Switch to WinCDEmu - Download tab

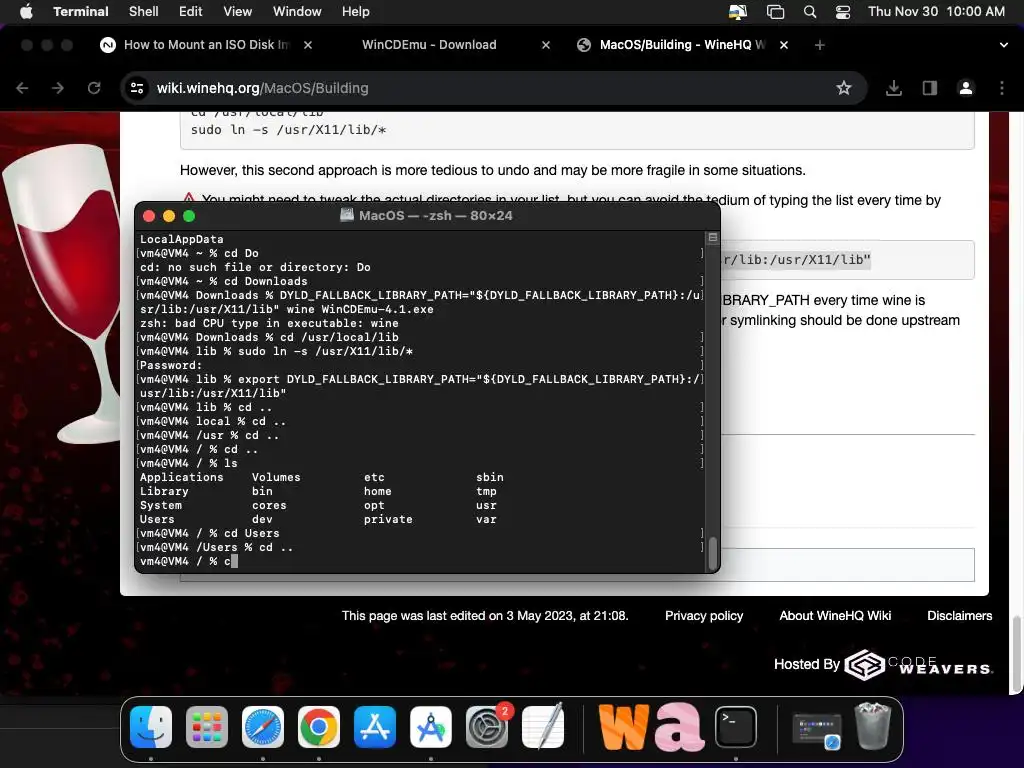point(429,44)
